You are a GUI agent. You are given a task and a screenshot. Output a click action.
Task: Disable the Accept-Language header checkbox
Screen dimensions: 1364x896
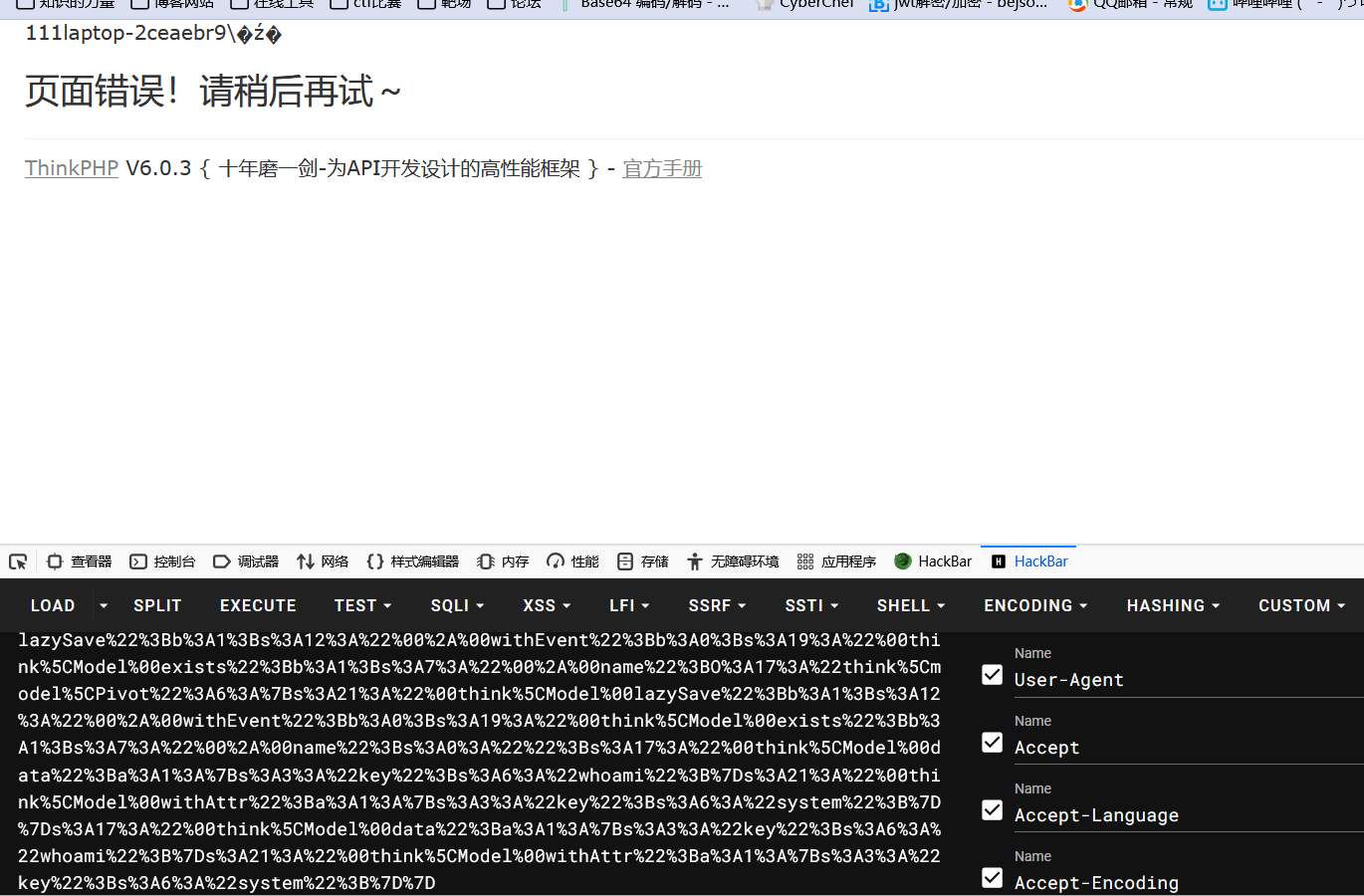tap(992, 809)
